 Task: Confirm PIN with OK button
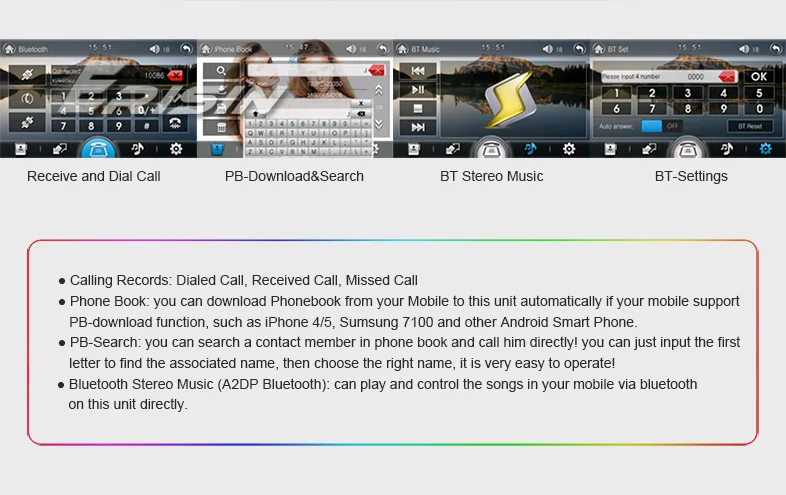[x=758, y=76]
